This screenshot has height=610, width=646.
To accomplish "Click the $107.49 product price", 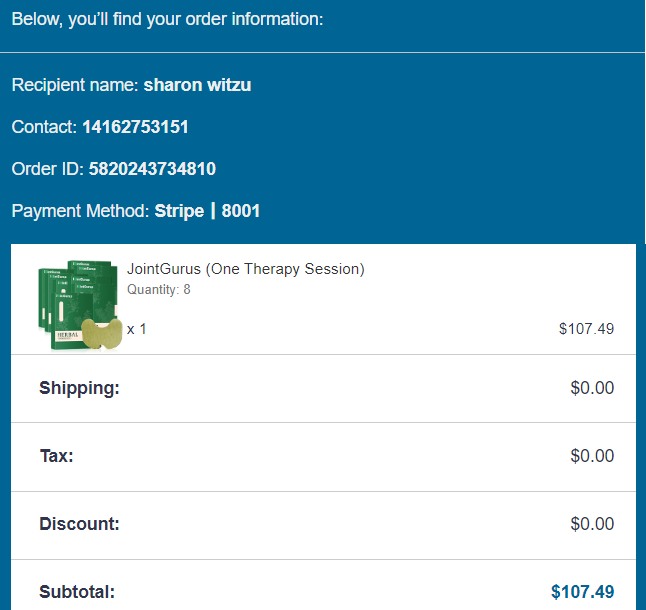I will coord(586,328).
